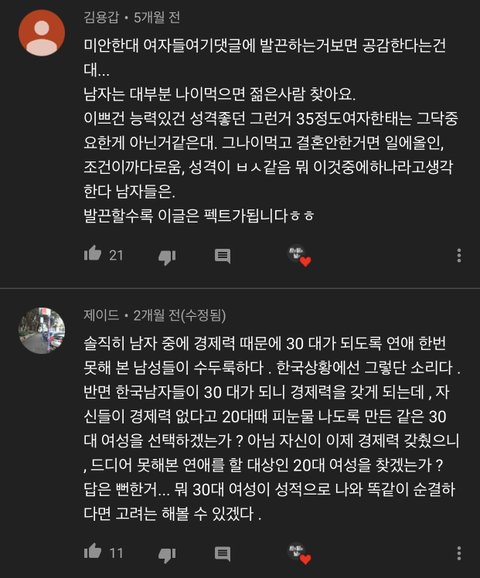Dislike the comment by 제이드
The image size is (480, 578).
pos(167,554)
